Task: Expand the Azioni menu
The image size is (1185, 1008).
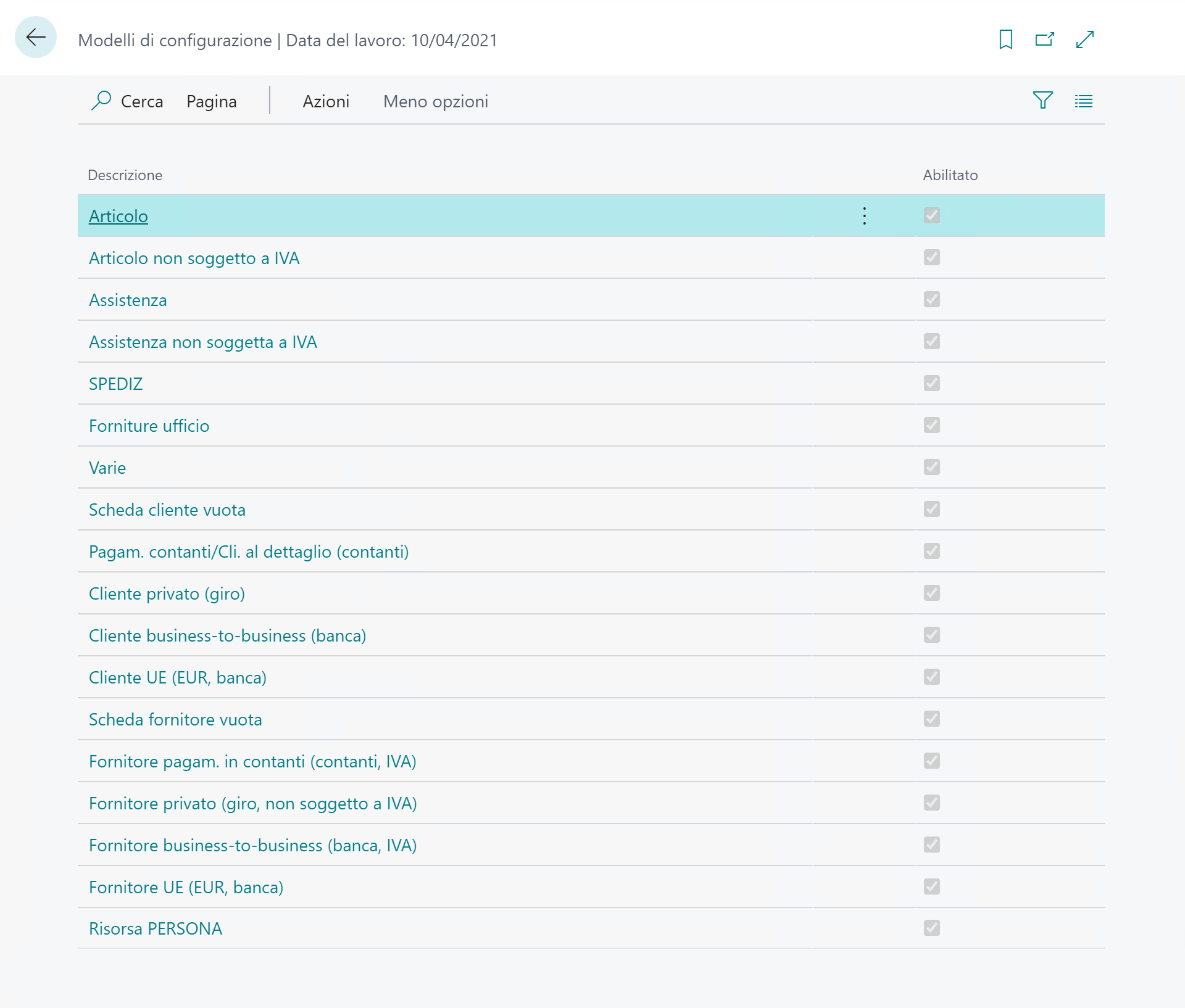Action: pyautogui.click(x=326, y=101)
